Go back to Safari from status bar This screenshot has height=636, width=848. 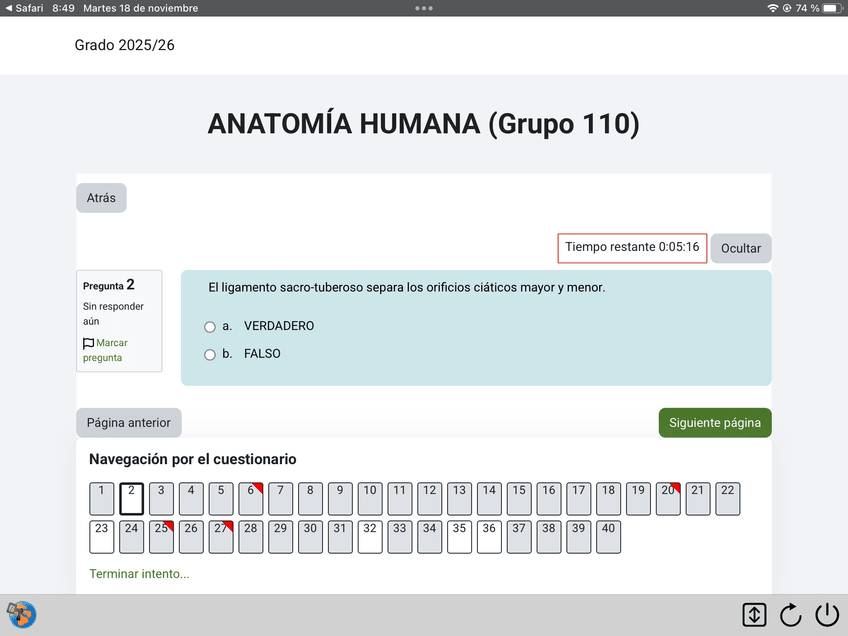click(x=22, y=8)
